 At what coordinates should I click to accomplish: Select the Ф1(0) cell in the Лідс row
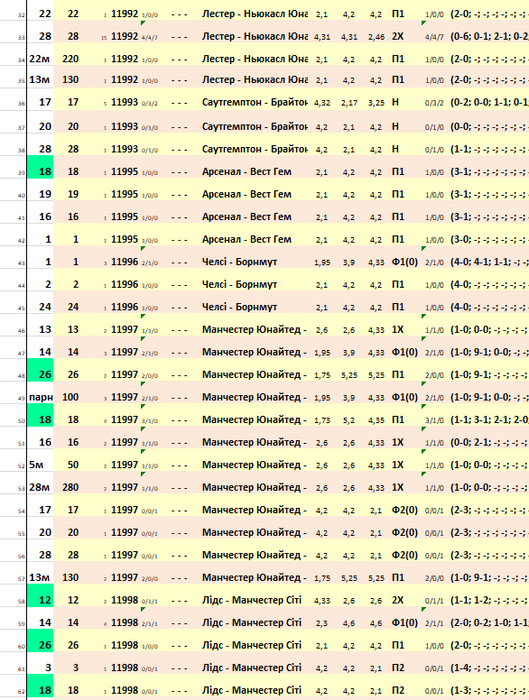click(x=406, y=622)
